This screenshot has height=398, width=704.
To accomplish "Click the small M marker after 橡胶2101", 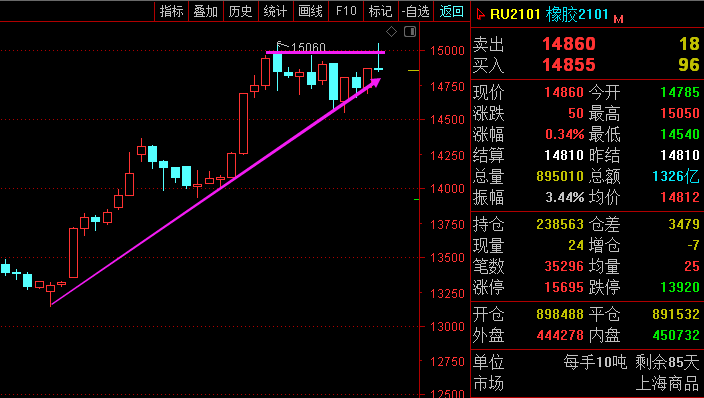I will tap(618, 19).
